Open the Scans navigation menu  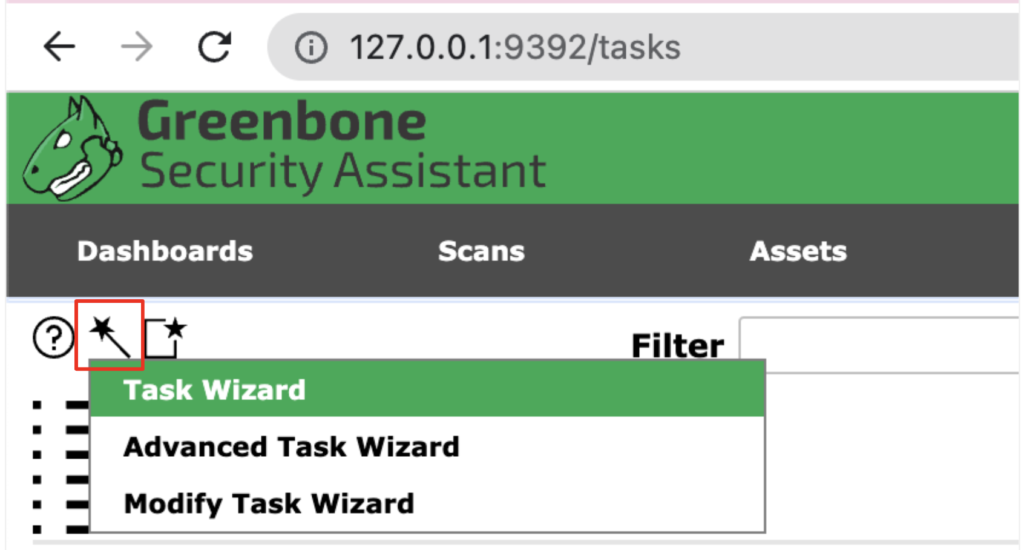tap(481, 251)
